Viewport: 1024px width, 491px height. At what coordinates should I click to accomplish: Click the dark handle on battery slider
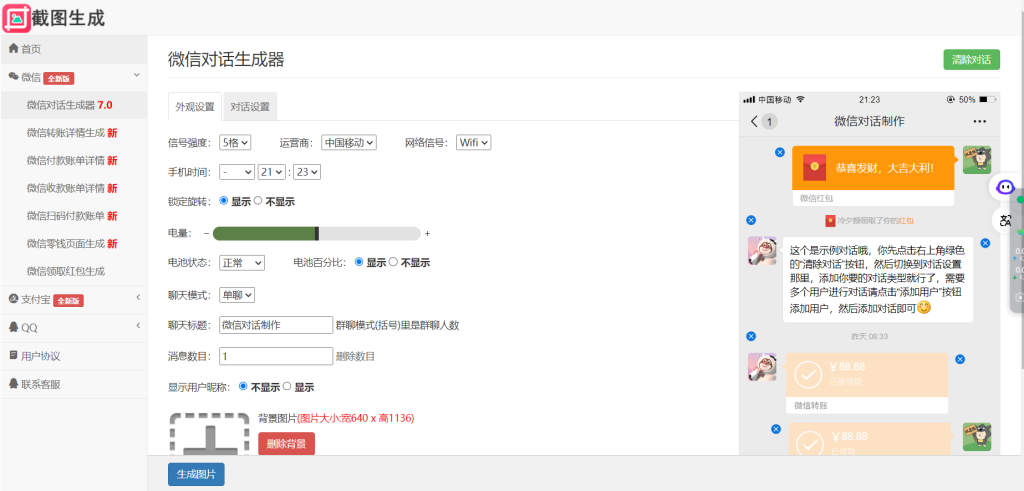(317, 233)
